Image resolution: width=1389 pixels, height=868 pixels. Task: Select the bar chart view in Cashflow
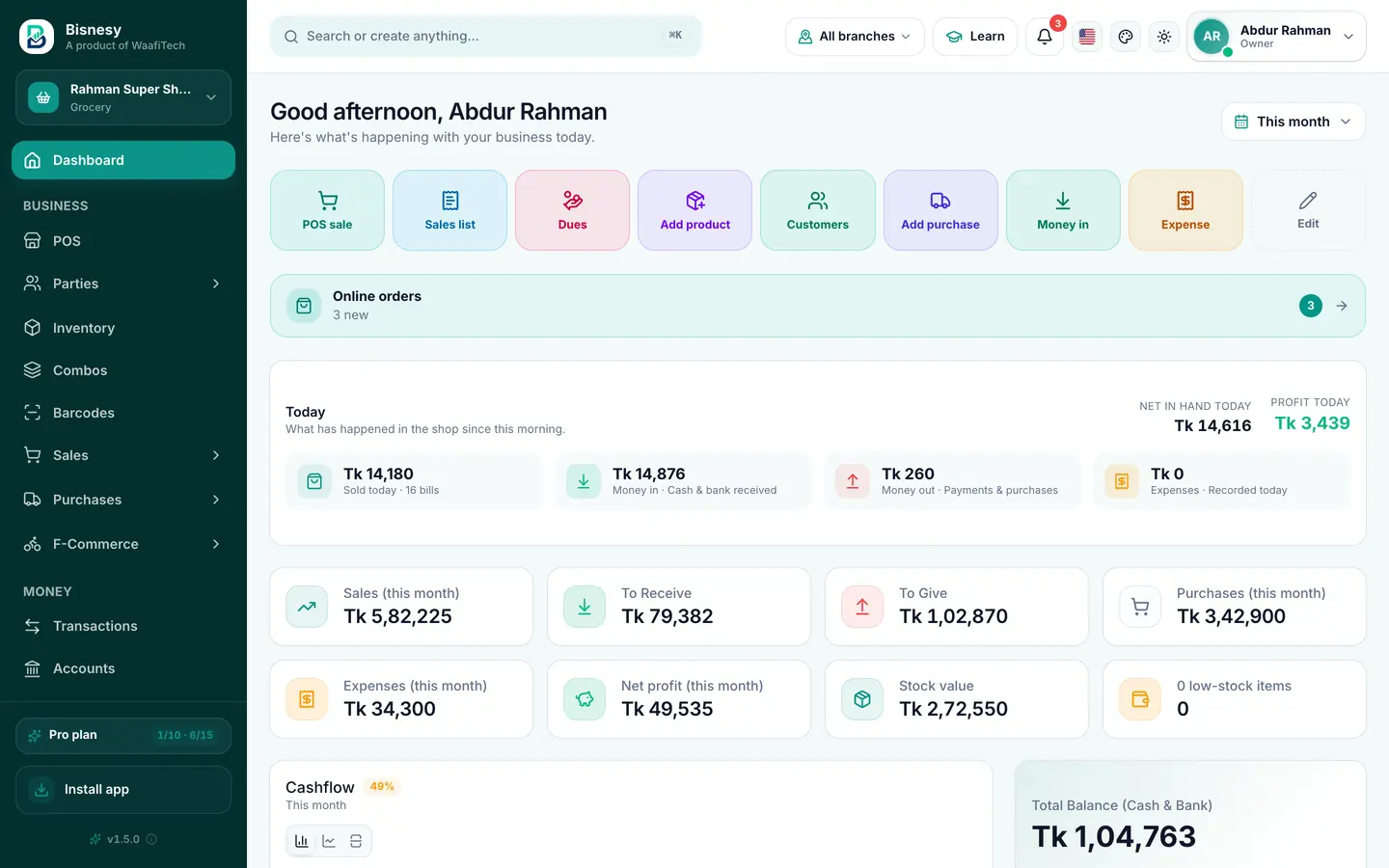302,841
